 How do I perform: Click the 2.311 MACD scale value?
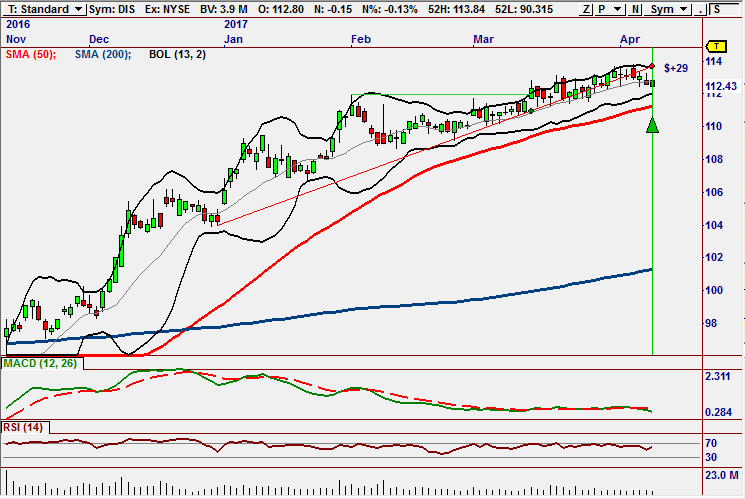click(x=718, y=376)
